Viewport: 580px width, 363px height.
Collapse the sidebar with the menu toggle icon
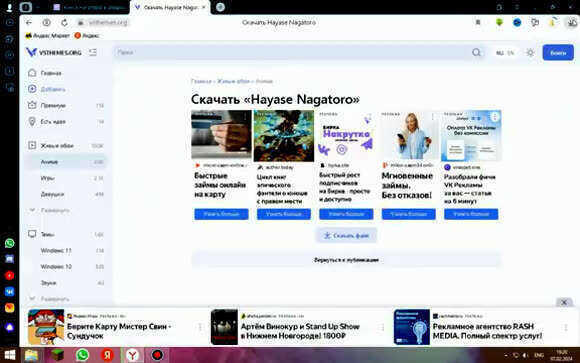click(93, 53)
